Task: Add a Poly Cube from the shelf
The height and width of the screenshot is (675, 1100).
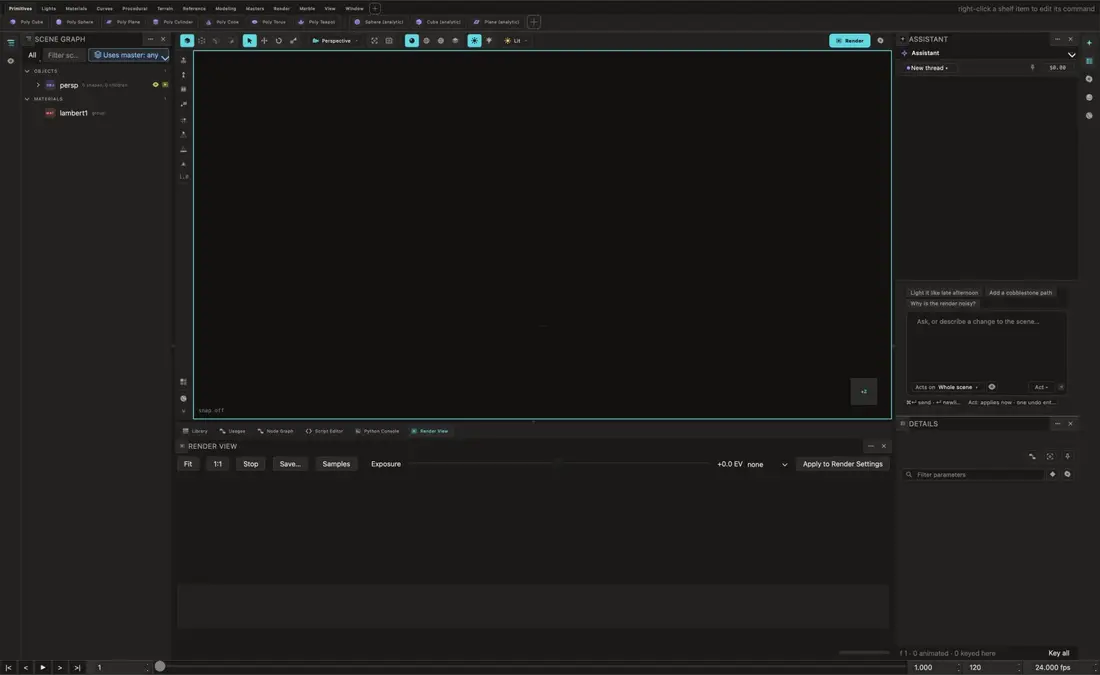Action: point(27,22)
